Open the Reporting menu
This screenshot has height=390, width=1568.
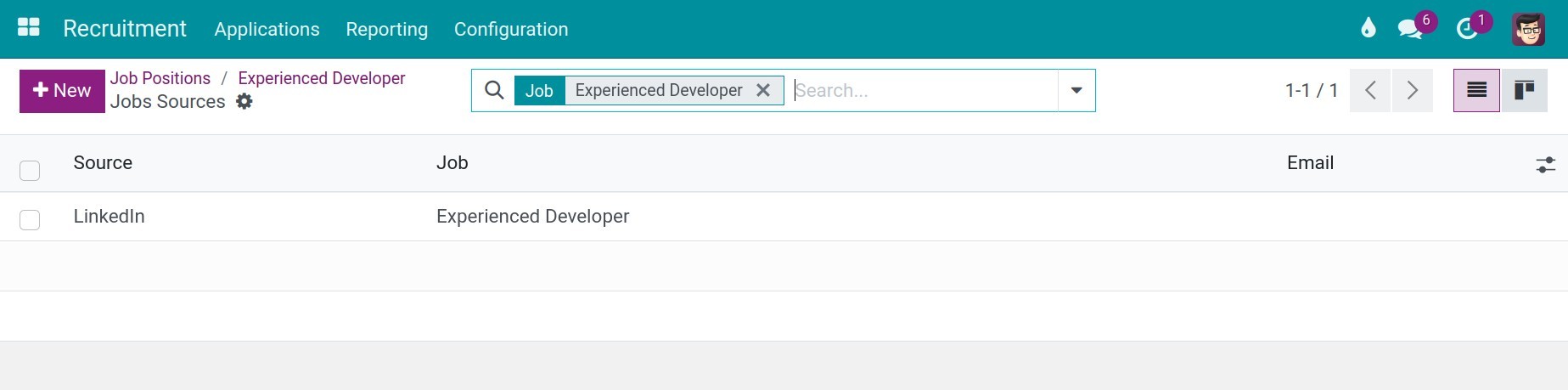tap(386, 29)
